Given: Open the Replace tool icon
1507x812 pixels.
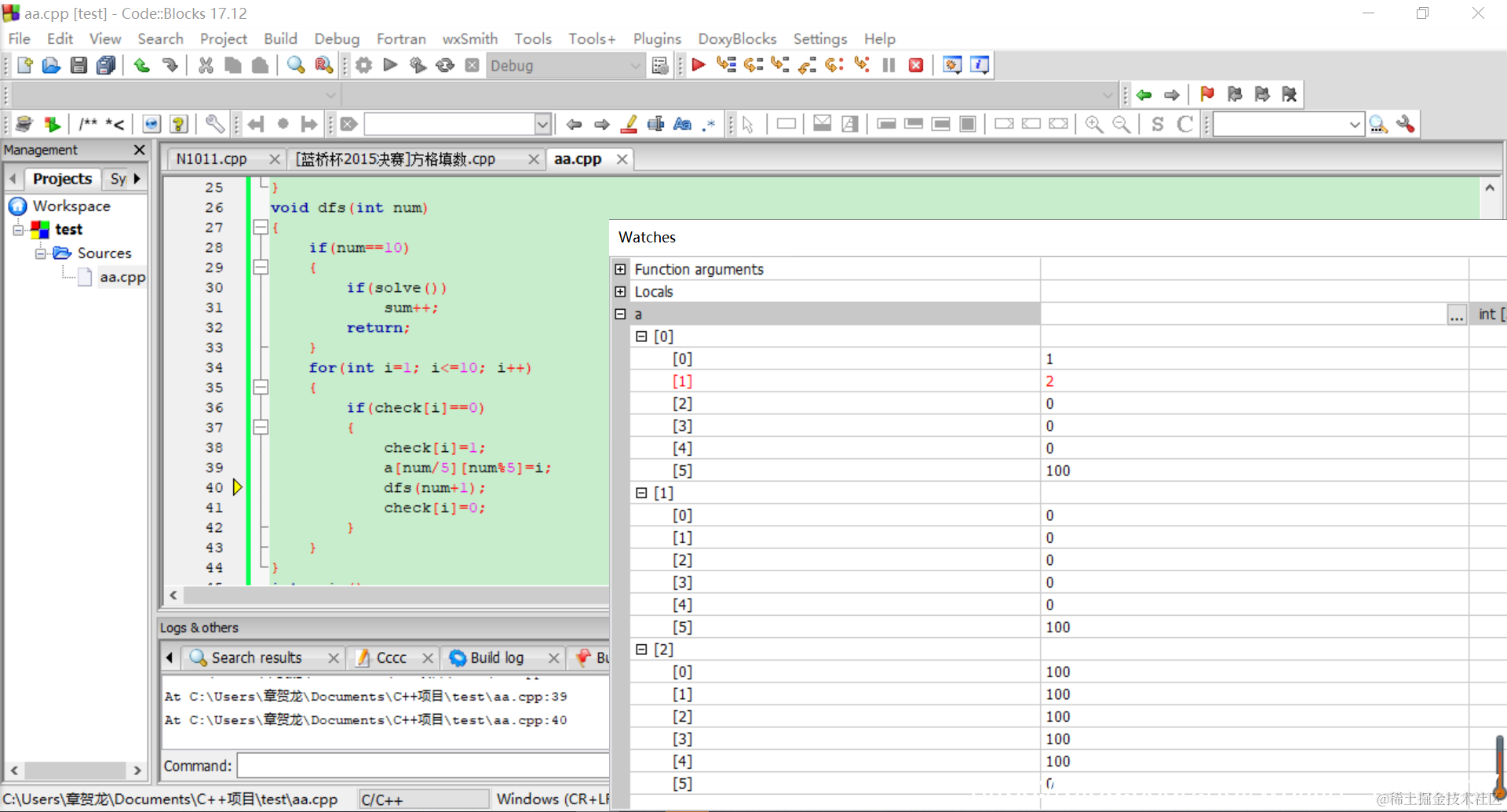Looking at the screenshot, I should pyautogui.click(x=323, y=66).
